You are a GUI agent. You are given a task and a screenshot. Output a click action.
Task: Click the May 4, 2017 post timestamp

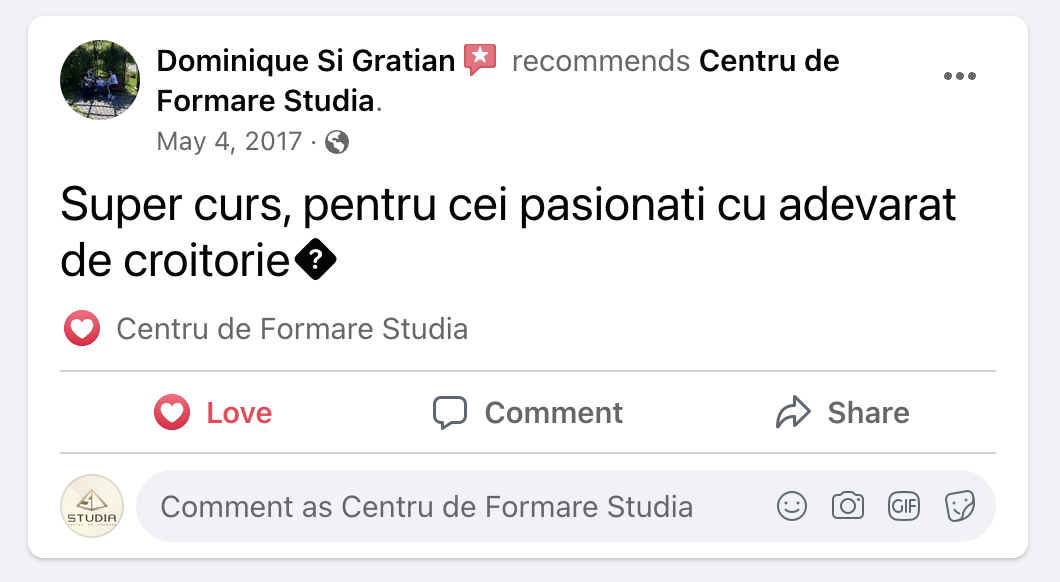[229, 141]
